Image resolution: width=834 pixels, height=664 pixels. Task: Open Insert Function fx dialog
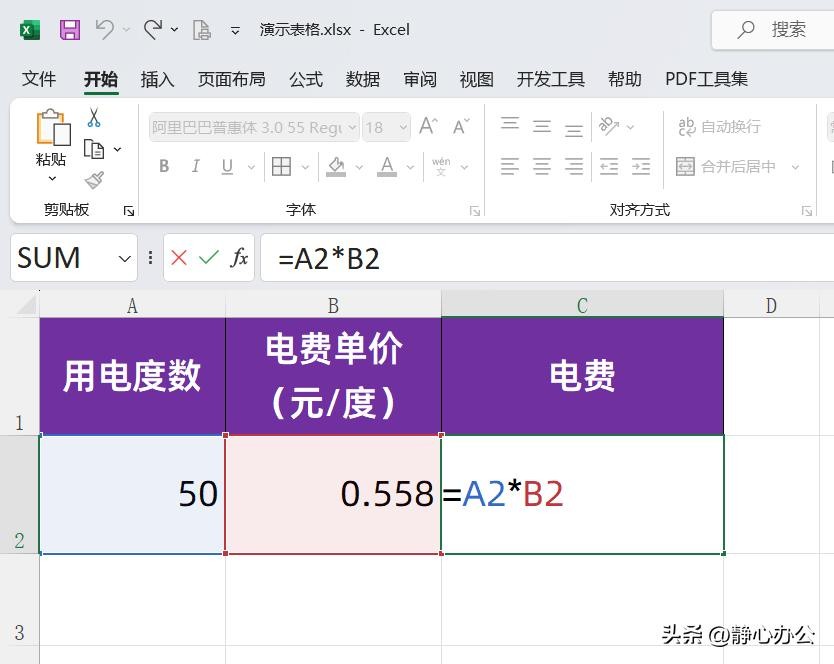pos(239,258)
